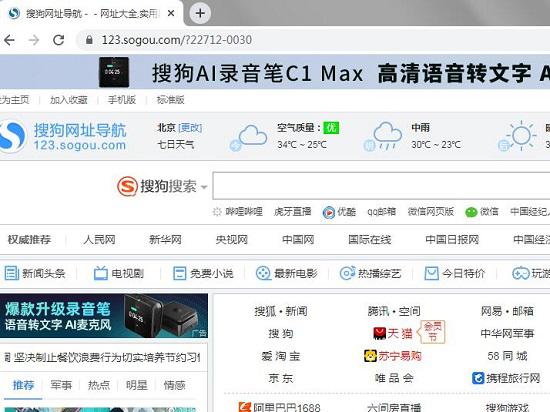Open 国际在线 link

(x=370, y=240)
